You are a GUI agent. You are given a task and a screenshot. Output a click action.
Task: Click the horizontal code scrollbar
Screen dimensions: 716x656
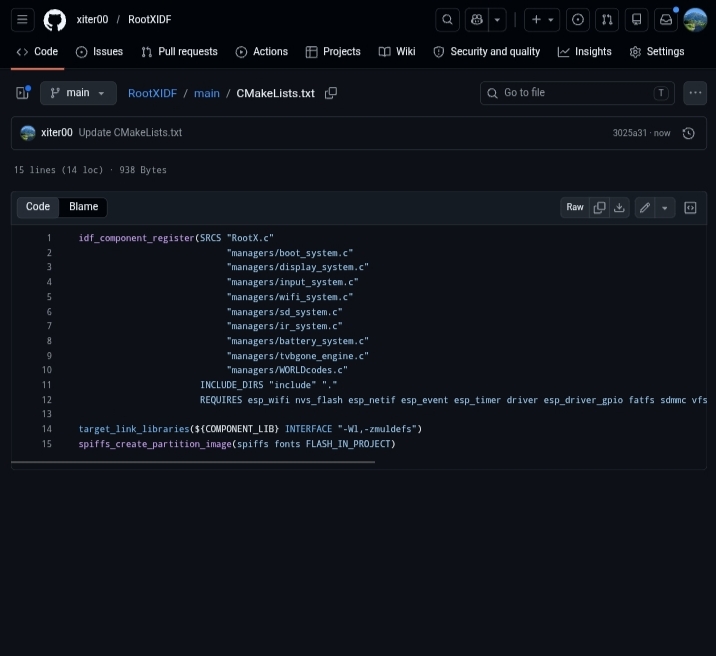tap(193, 462)
